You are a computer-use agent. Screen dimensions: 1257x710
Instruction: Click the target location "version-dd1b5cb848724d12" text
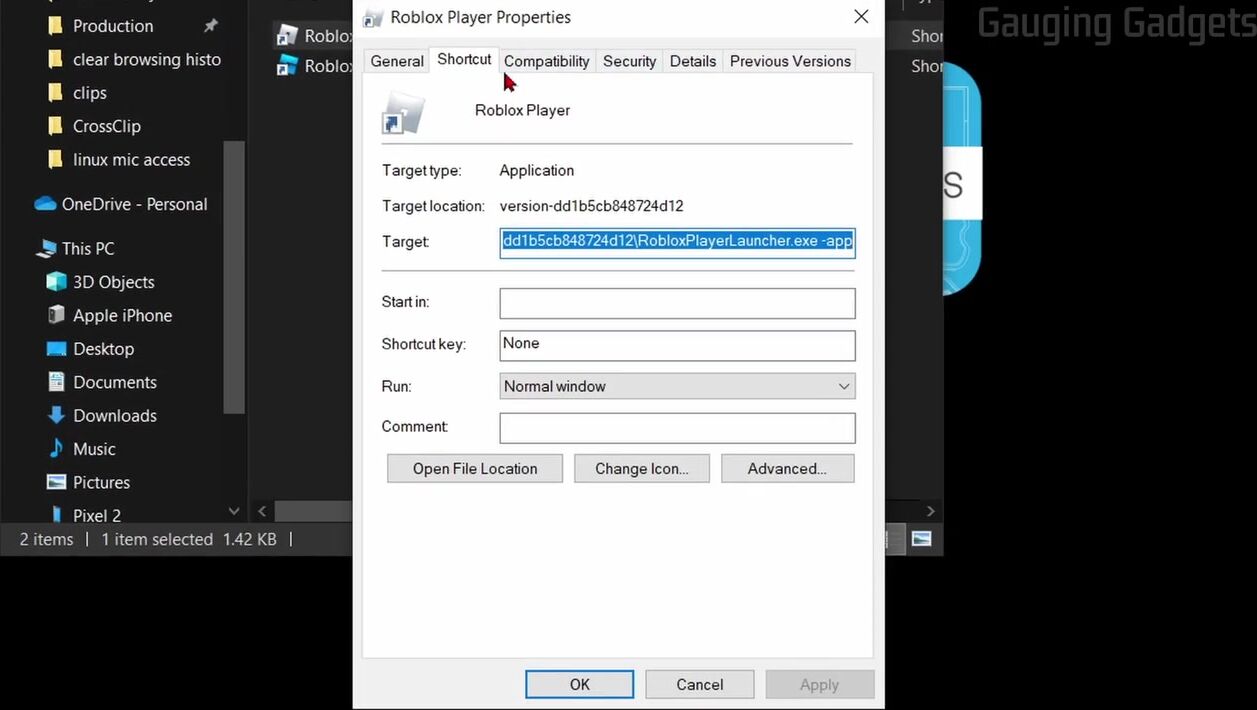tap(592, 206)
